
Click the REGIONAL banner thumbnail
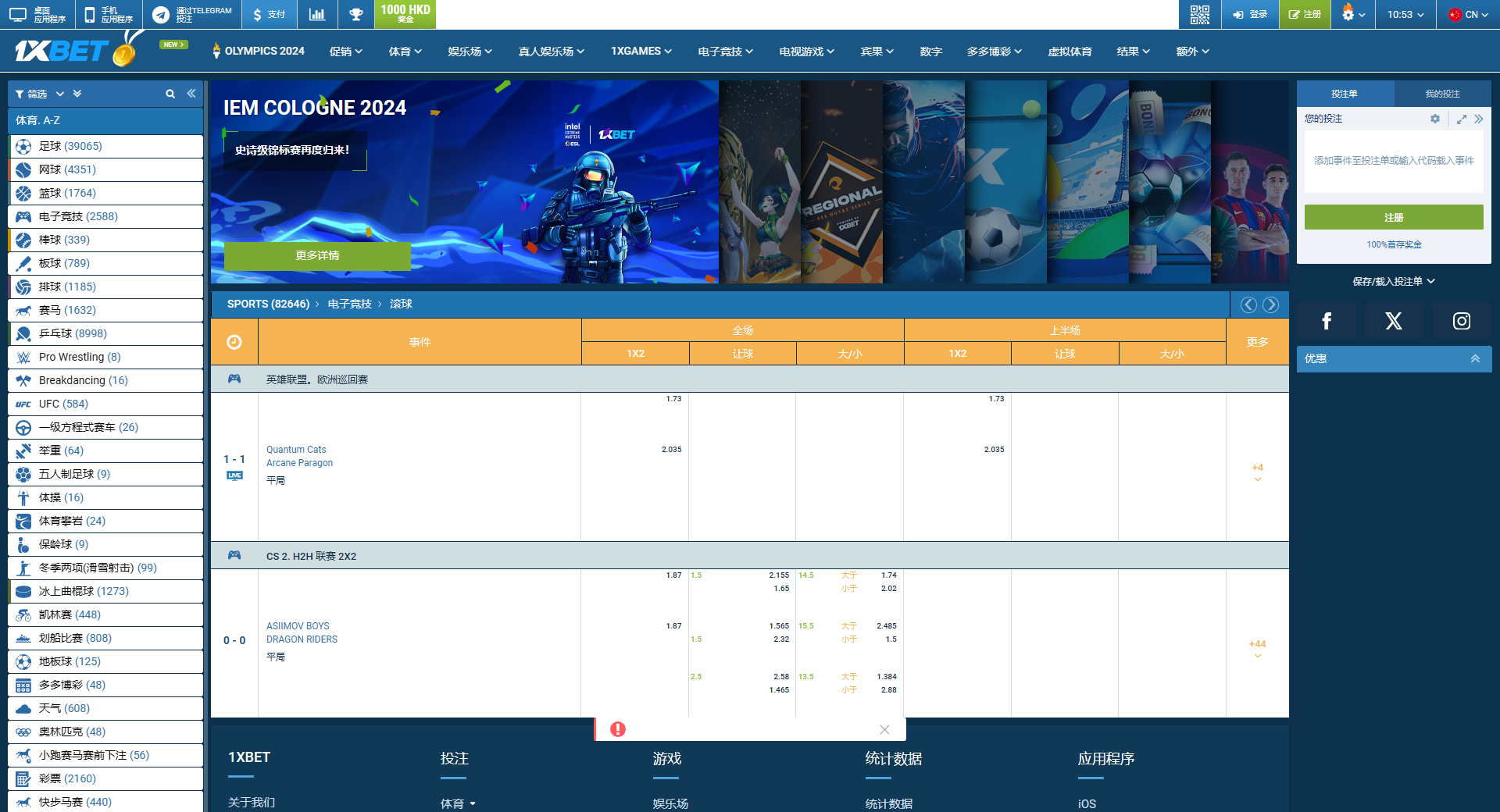(x=841, y=182)
